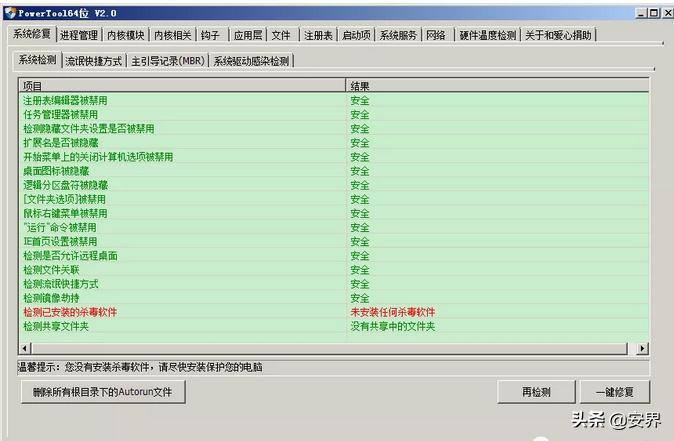This screenshot has height=441, width=674.
Task: Open the 系统驱动感染检测 sub-tab
Action: click(251, 61)
